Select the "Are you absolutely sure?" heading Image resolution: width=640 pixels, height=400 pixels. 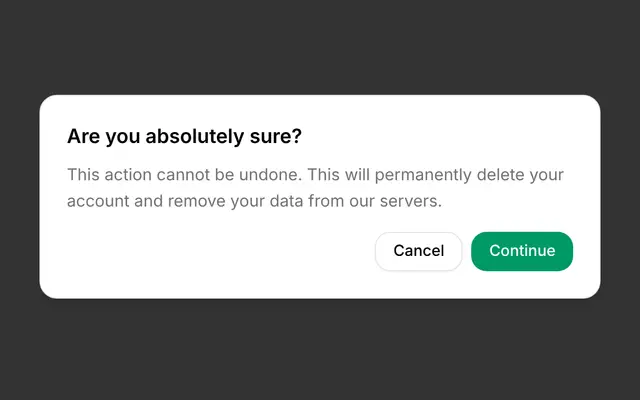(184, 136)
